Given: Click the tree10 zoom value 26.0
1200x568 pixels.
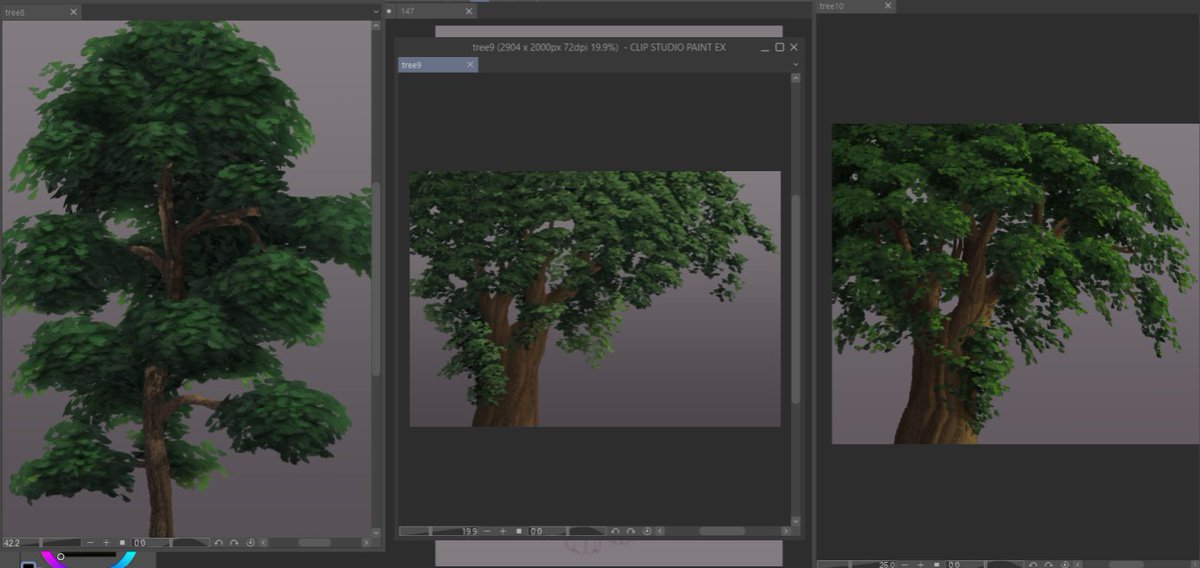Looking at the screenshot, I should pos(887,564).
